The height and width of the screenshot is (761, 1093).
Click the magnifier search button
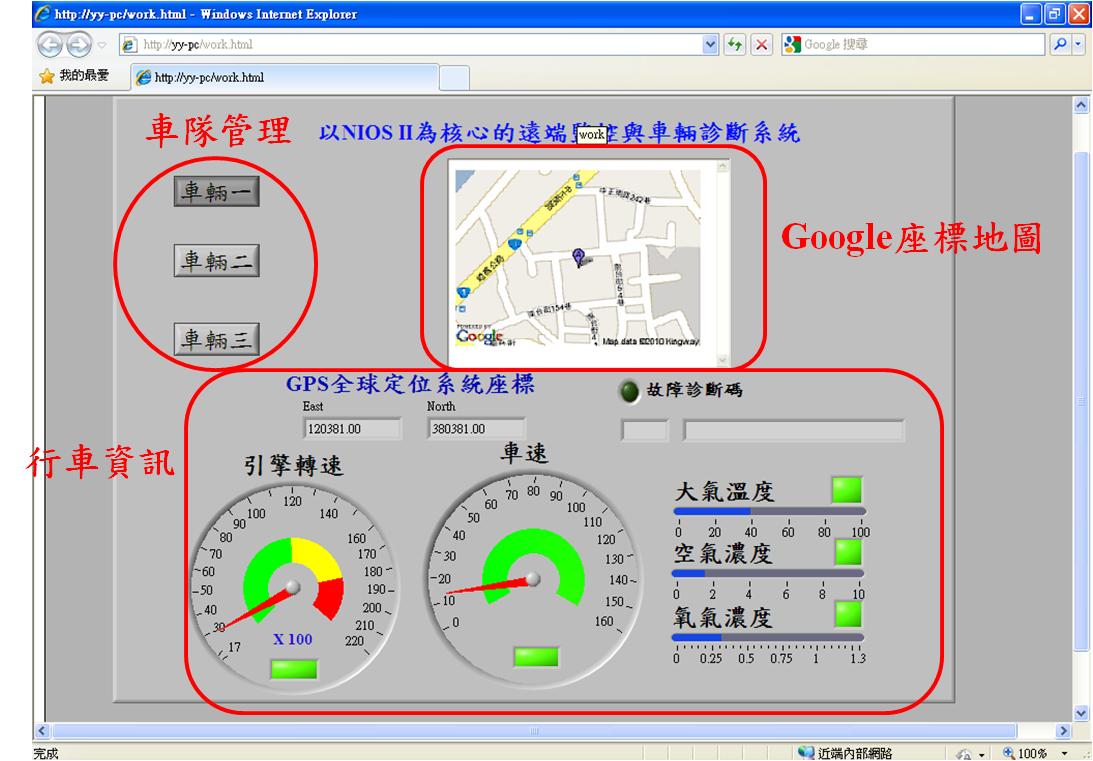pos(1060,45)
